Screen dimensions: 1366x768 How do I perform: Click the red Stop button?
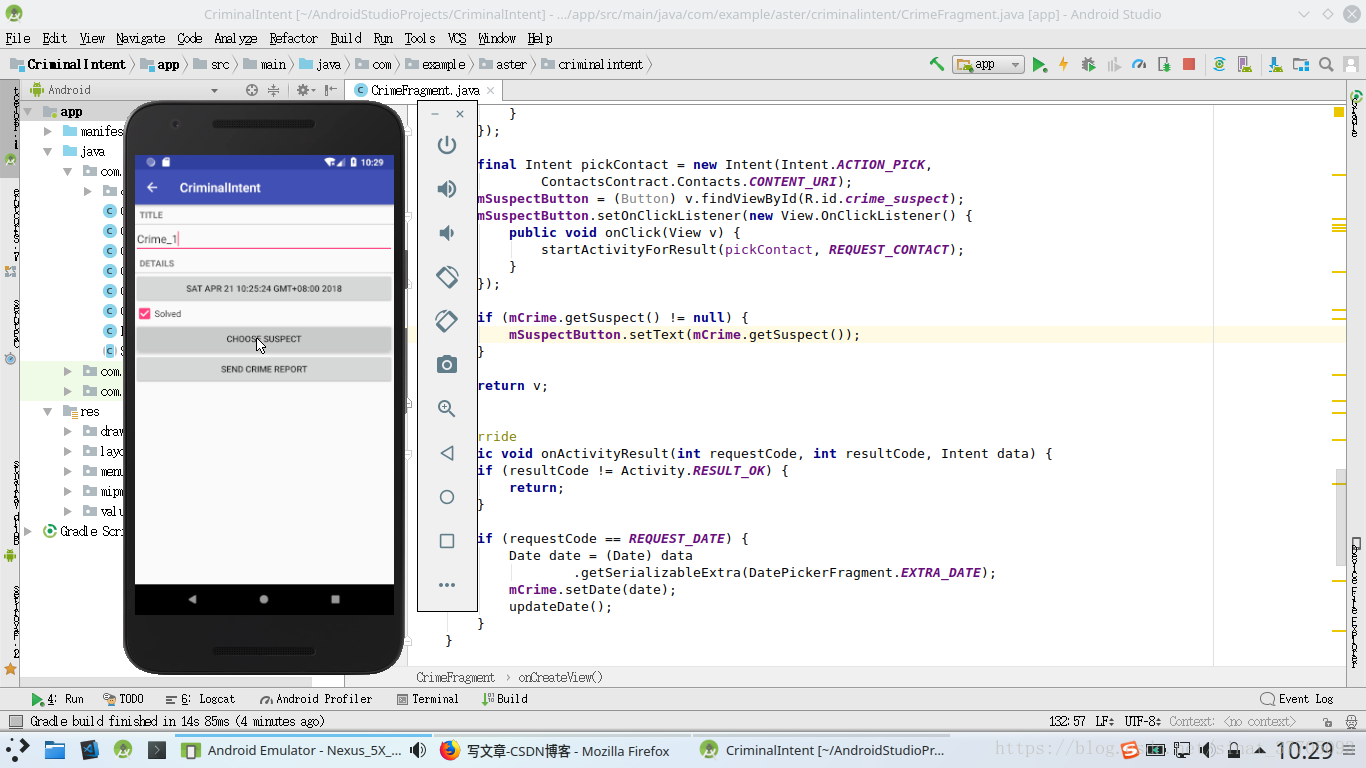click(1189, 64)
